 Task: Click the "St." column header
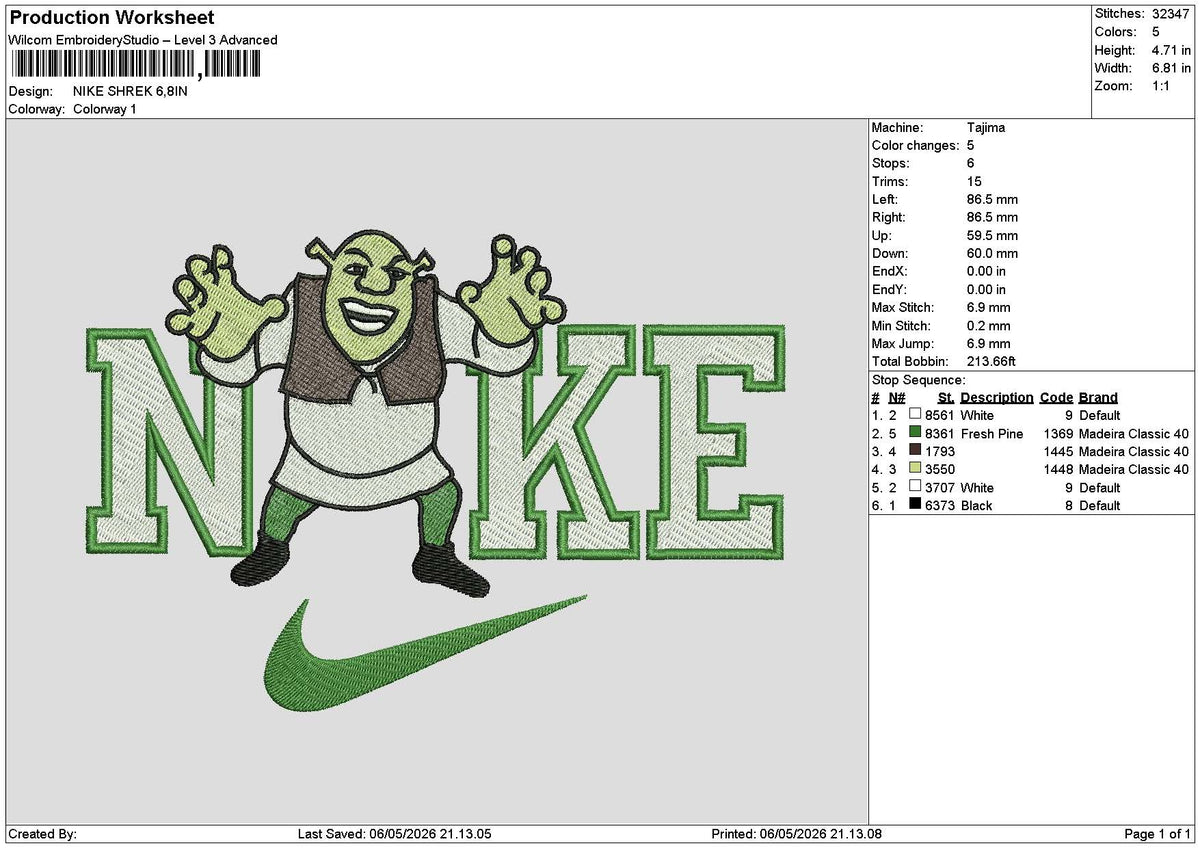click(x=946, y=397)
